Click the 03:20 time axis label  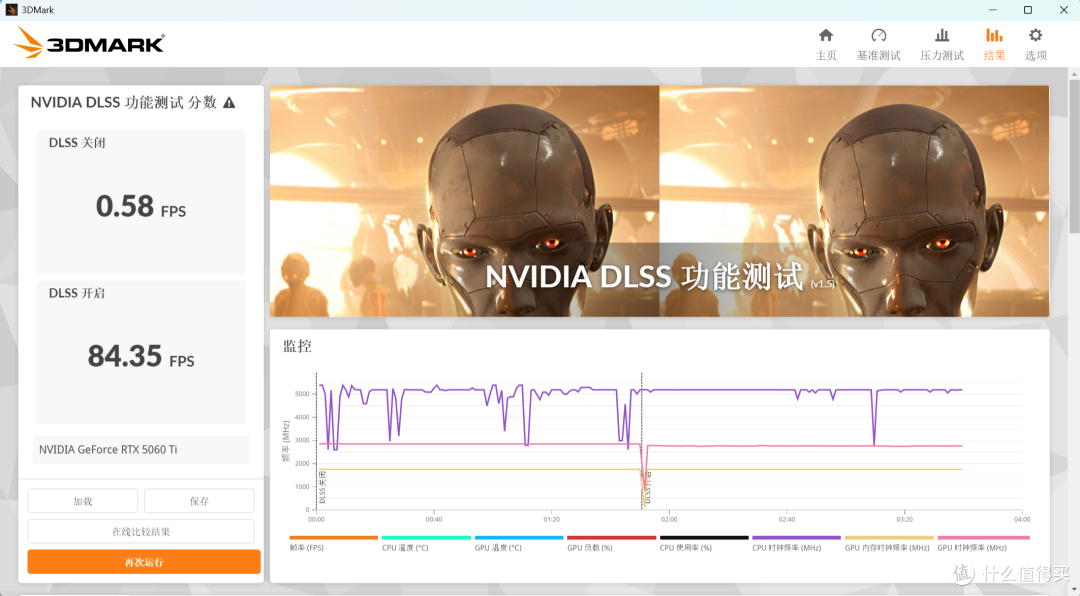coord(904,520)
